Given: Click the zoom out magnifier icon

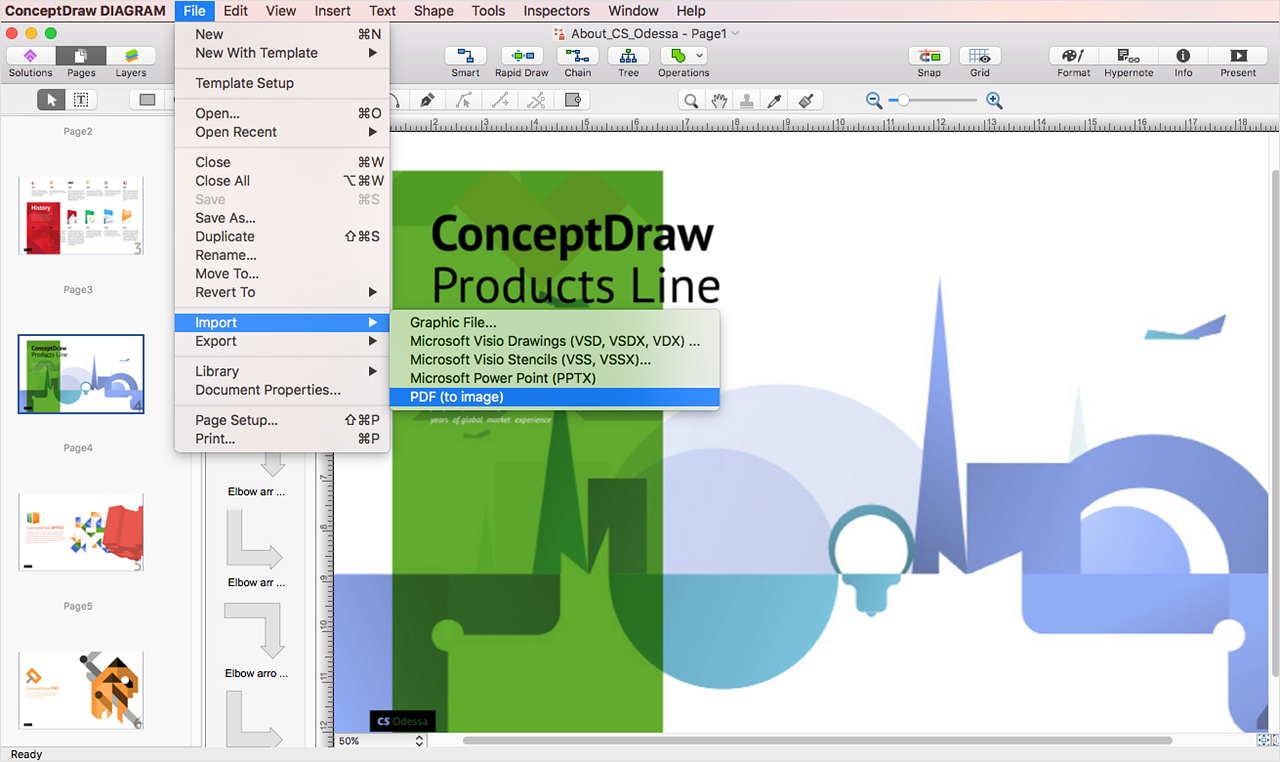Looking at the screenshot, I should [874, 100].
